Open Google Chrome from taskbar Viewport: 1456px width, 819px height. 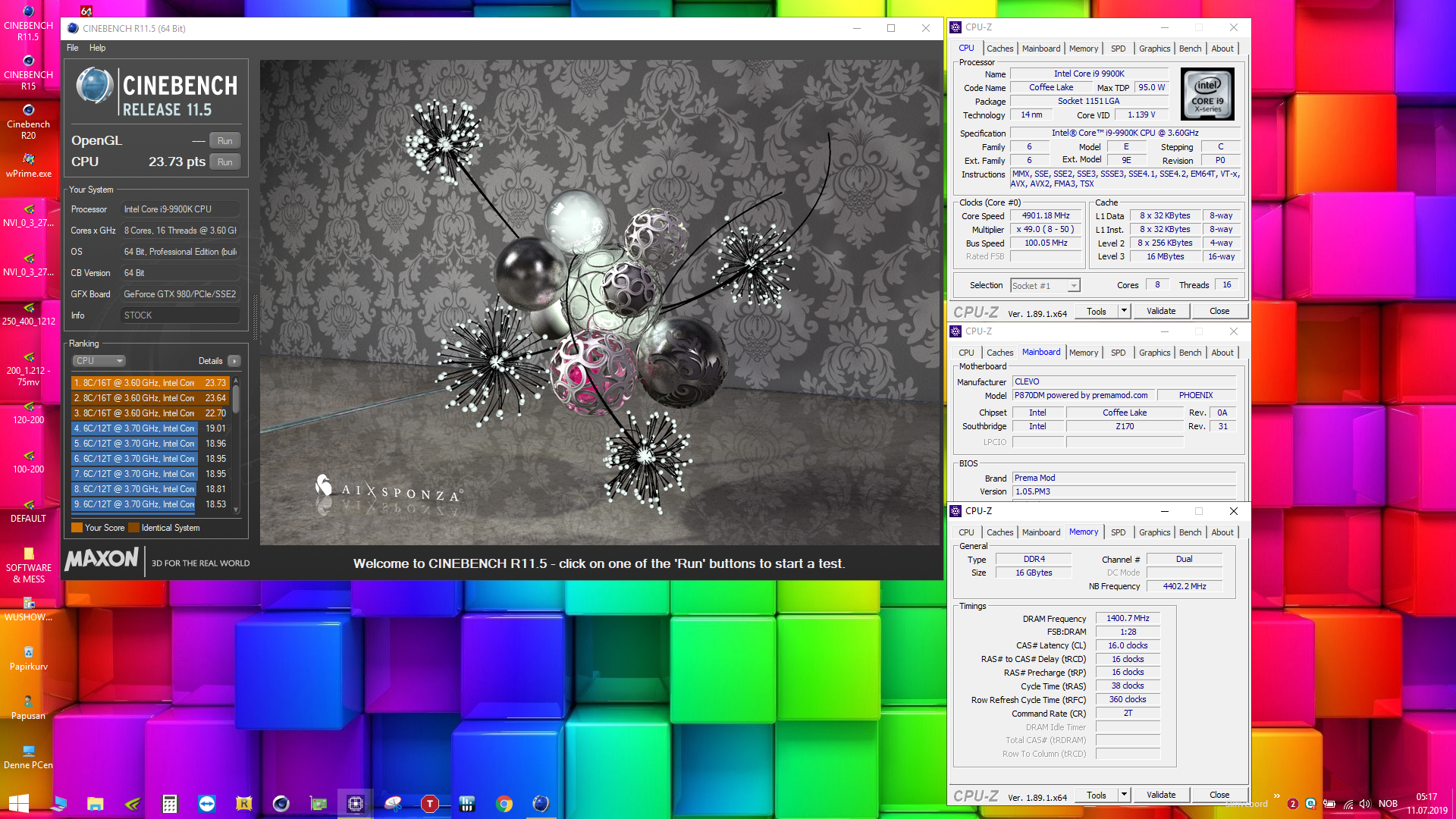point(504,804)
